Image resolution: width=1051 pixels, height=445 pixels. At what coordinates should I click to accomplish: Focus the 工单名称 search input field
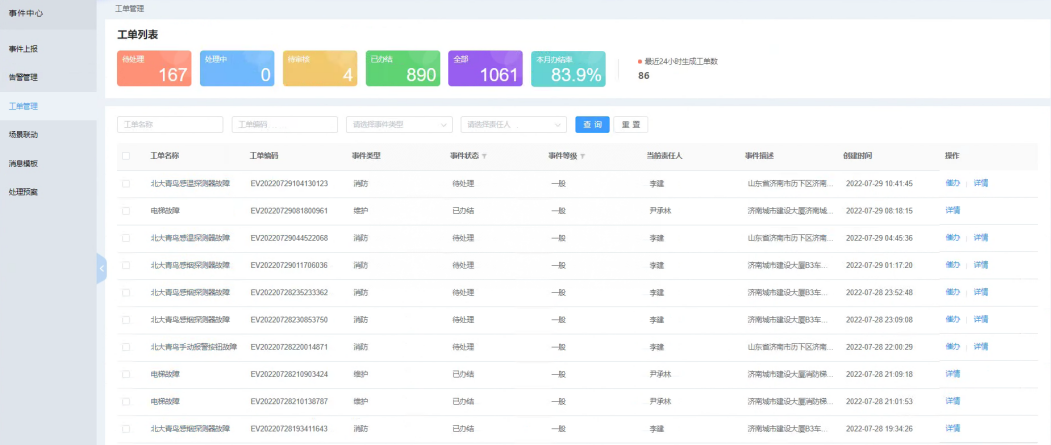pyautogui.click(x=170, y=125)
